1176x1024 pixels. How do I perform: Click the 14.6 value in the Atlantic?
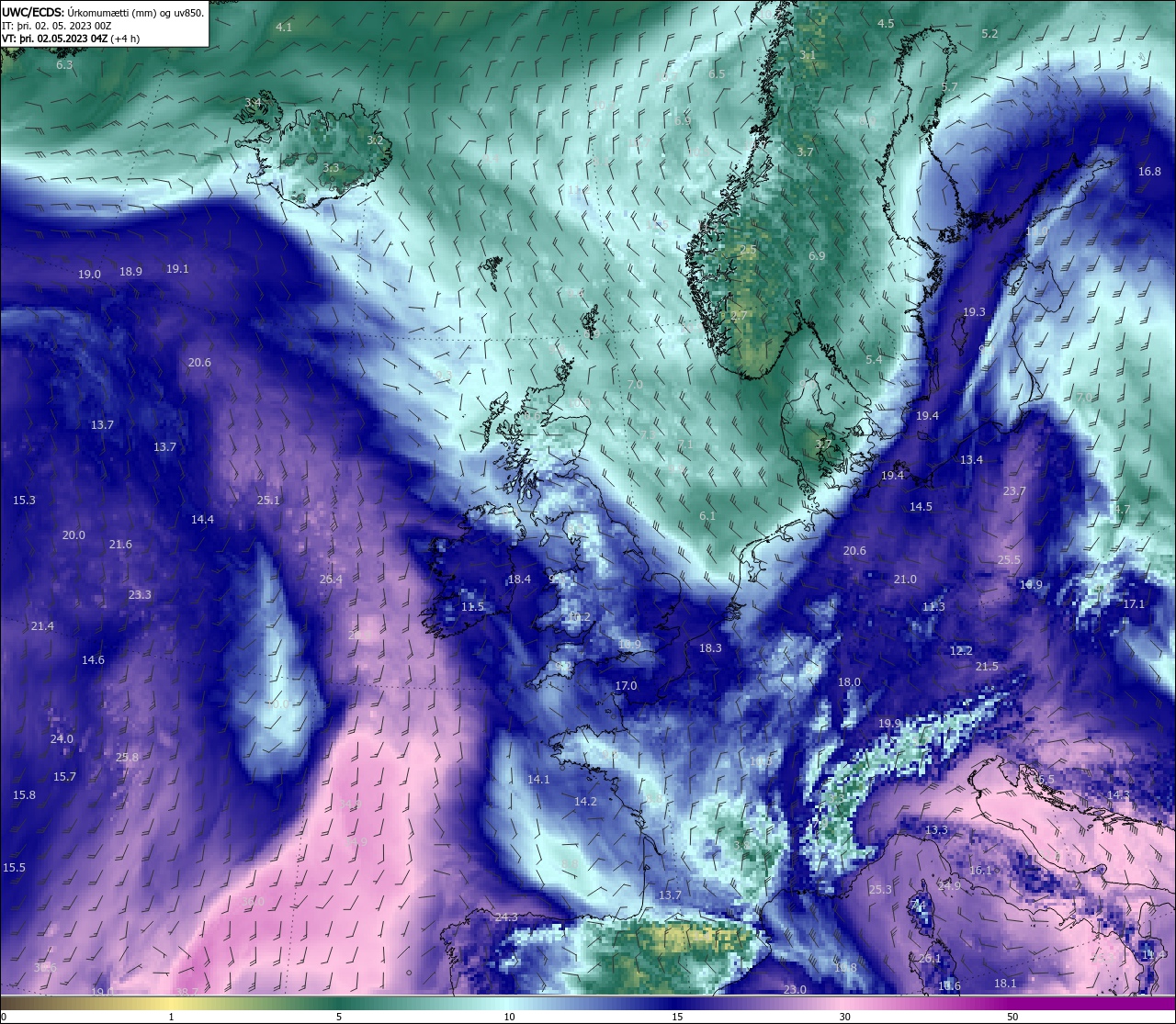pos(93,660)
